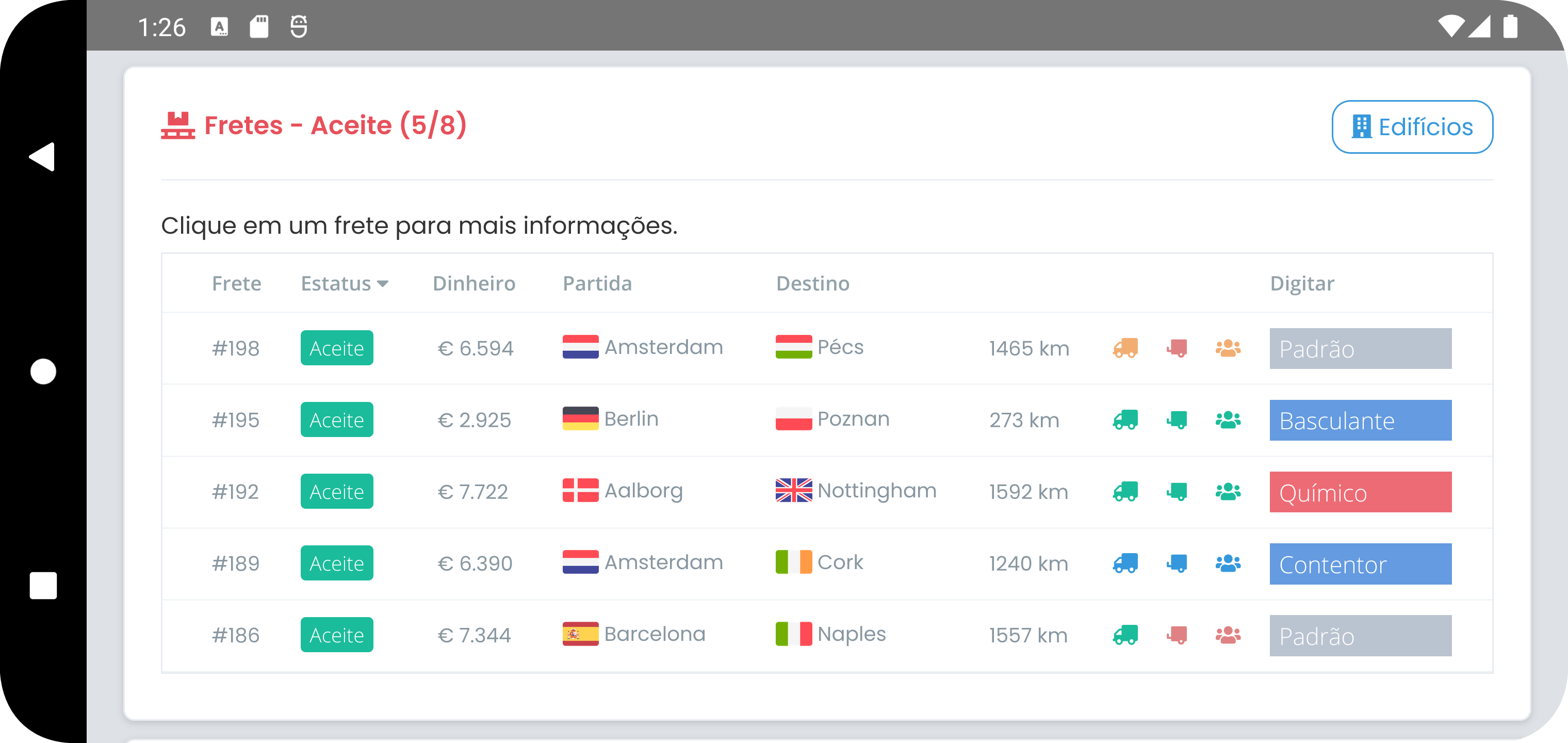Click green truck icon in freight #186 row

pos(1125,635)
